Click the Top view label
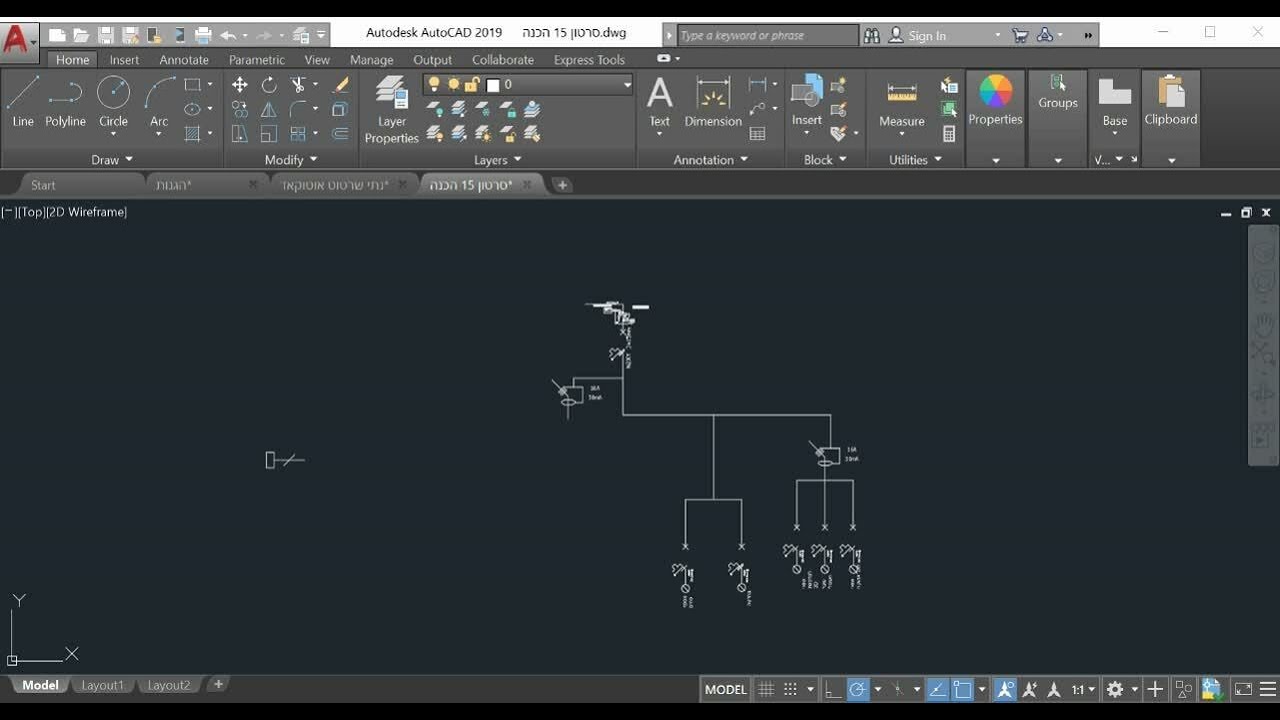1280x720 pixels. (x=32, y=212)
